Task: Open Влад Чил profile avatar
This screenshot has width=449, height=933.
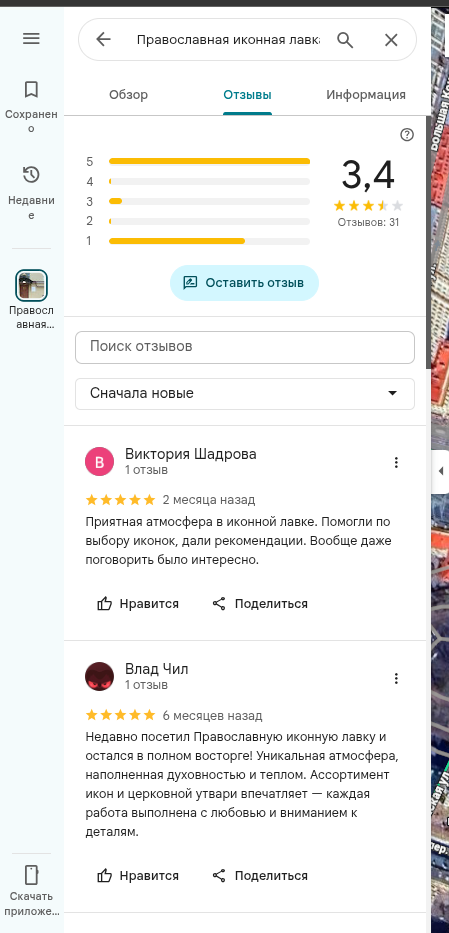Action: [x=100, y=677]
